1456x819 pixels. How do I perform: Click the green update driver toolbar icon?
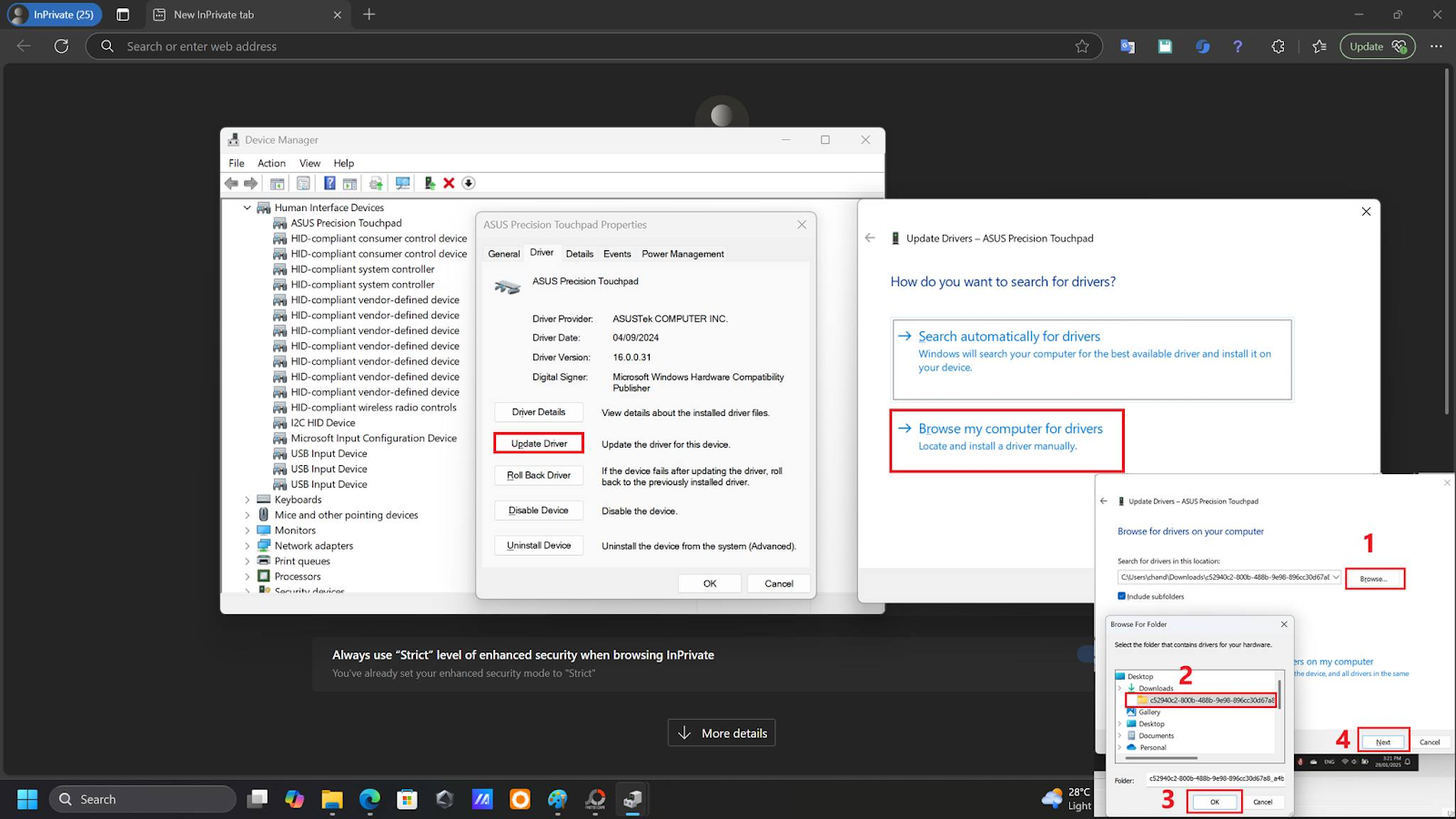click(x=430, y=183)
